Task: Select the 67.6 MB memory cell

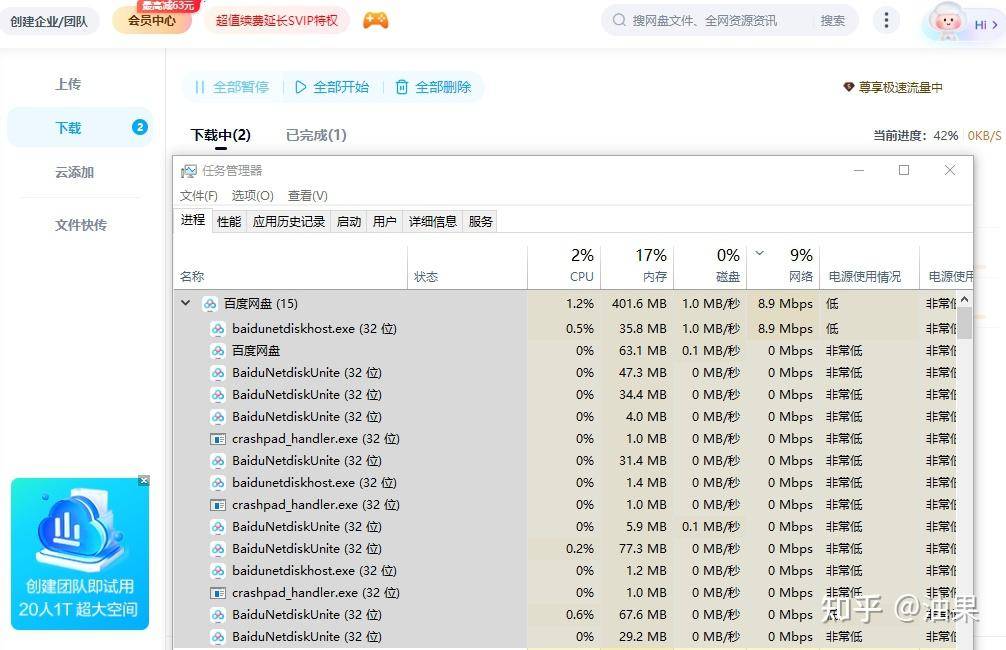Action: click(643, 615)
